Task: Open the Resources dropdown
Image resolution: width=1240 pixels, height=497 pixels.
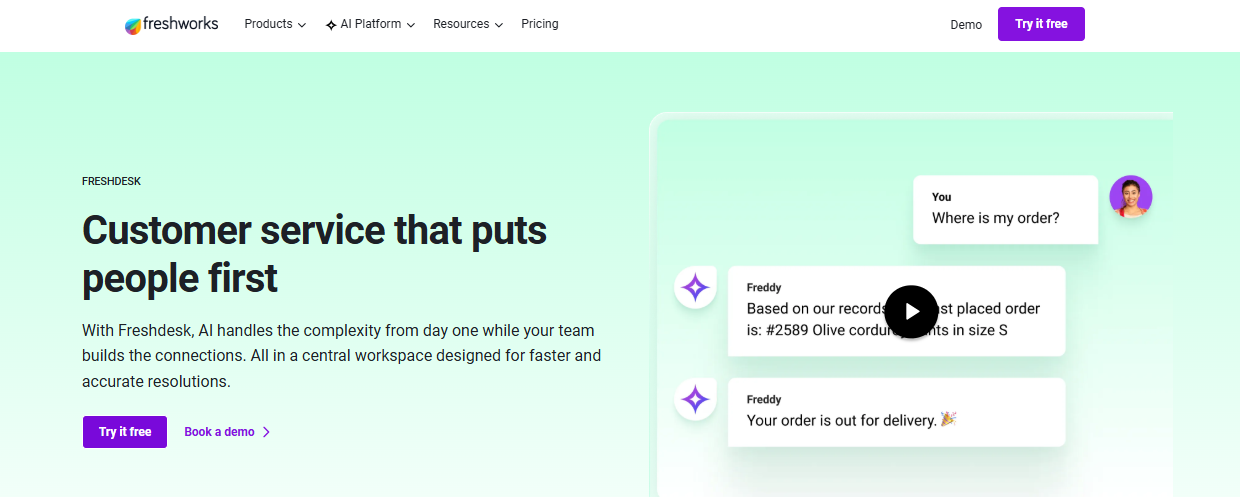Action: pyautogui.click(x=468, y=24)
